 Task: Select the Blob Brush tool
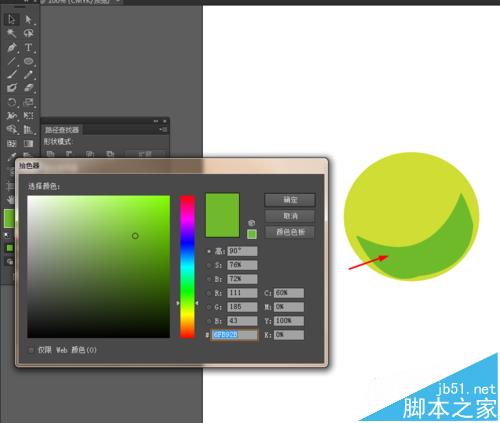11,88
